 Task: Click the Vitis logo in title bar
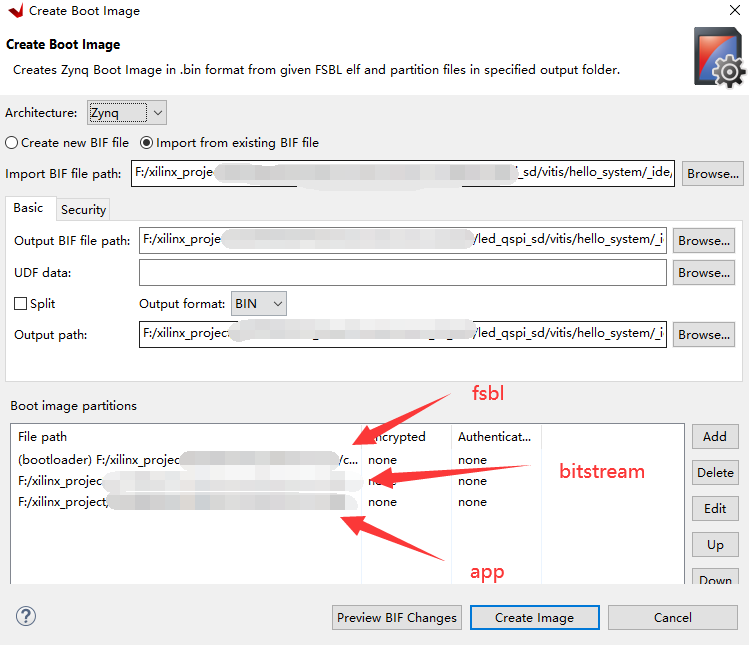tap(16, 11)
